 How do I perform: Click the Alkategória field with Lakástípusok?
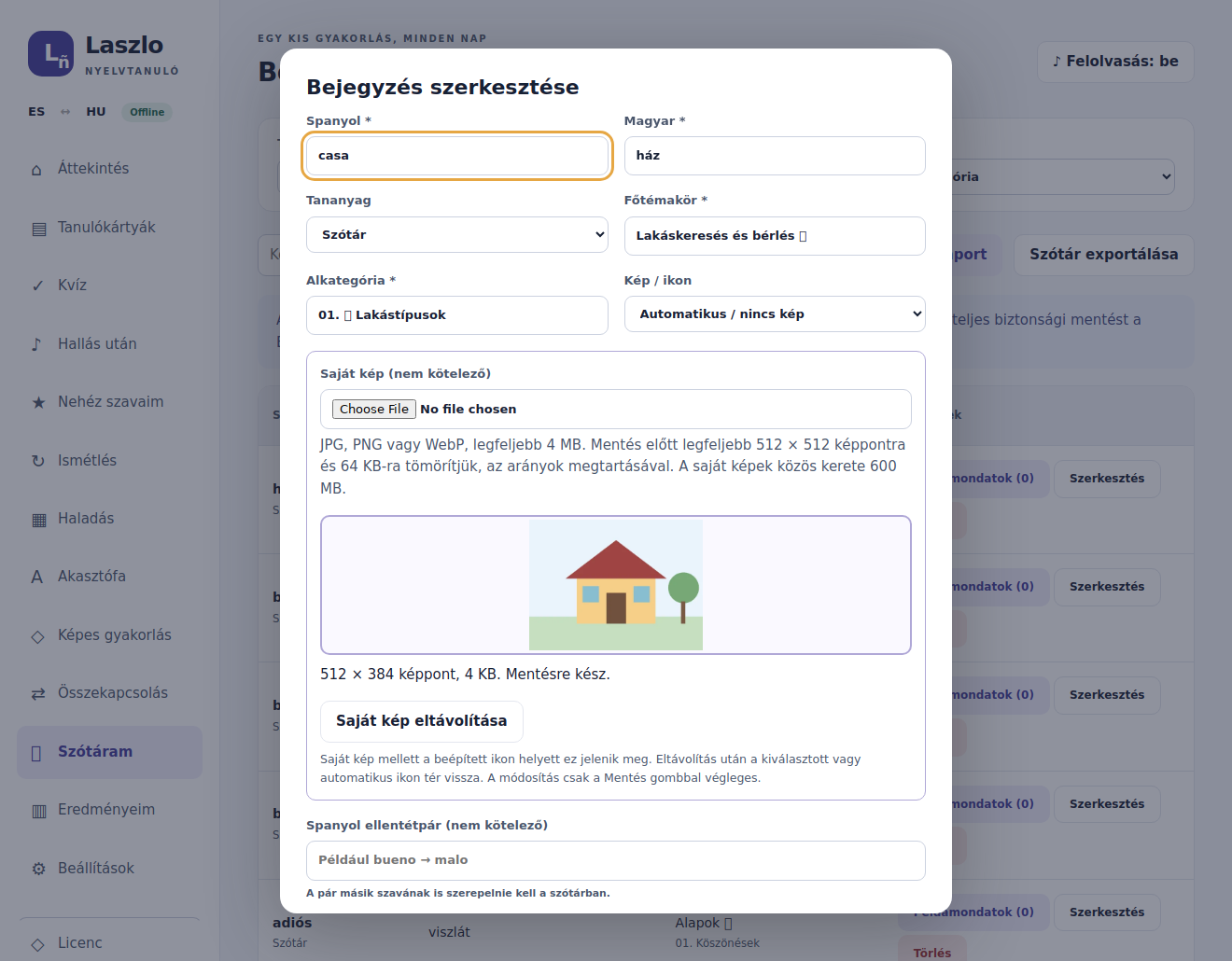pos(457,315)
